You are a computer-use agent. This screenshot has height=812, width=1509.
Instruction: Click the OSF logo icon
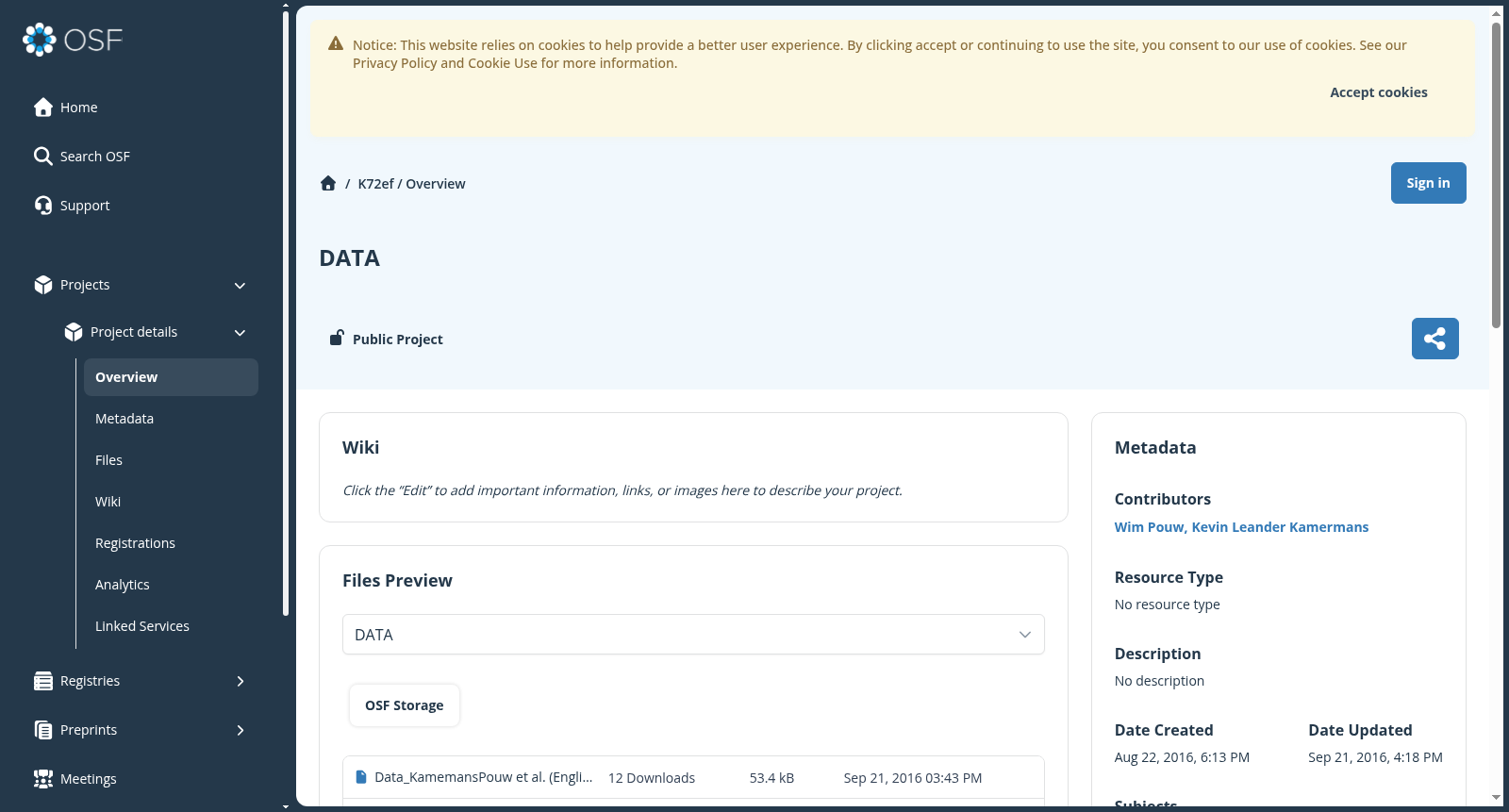click(x=40, y=40)
